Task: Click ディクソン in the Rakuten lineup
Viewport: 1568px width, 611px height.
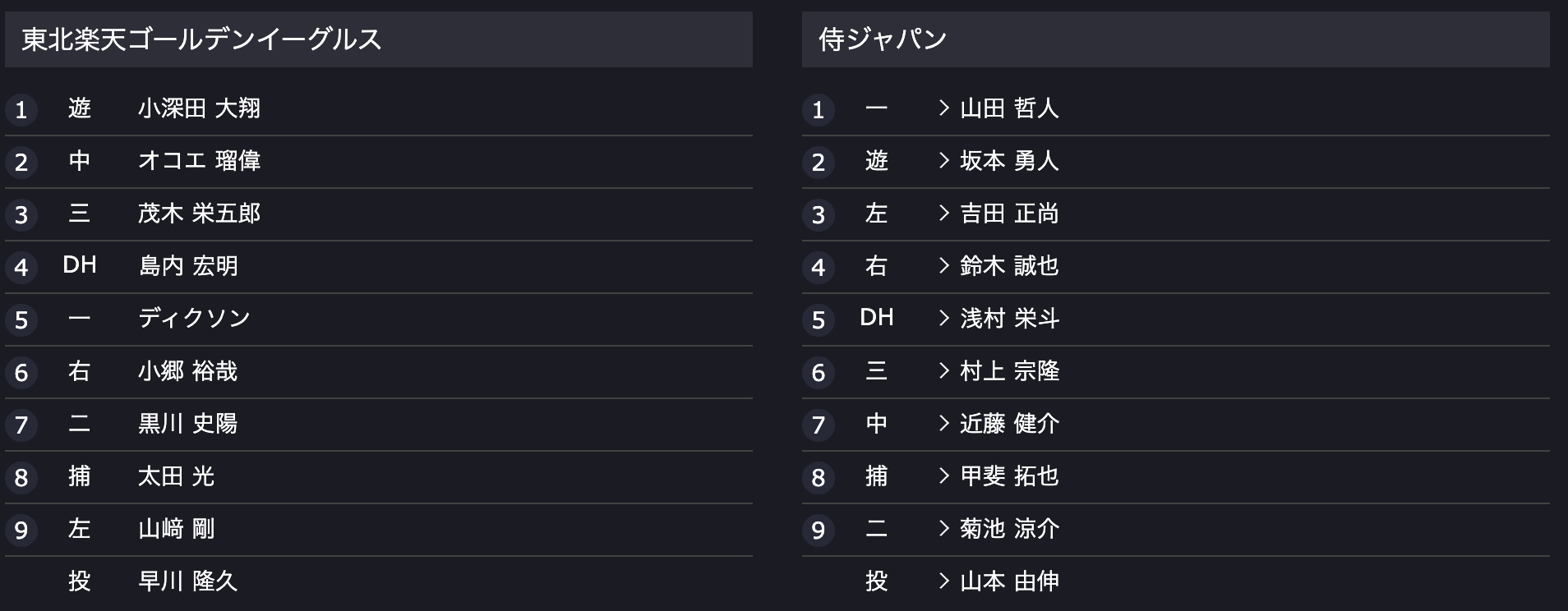Action: [194, 319]
